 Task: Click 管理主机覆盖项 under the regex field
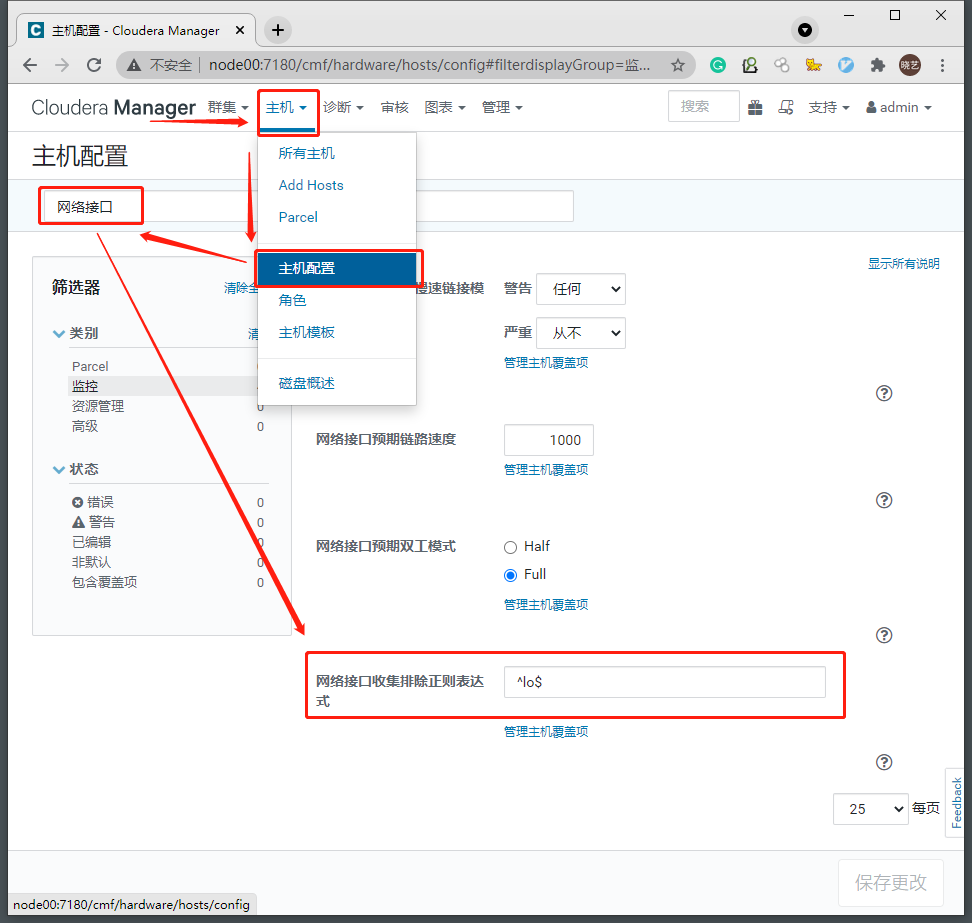546,731
